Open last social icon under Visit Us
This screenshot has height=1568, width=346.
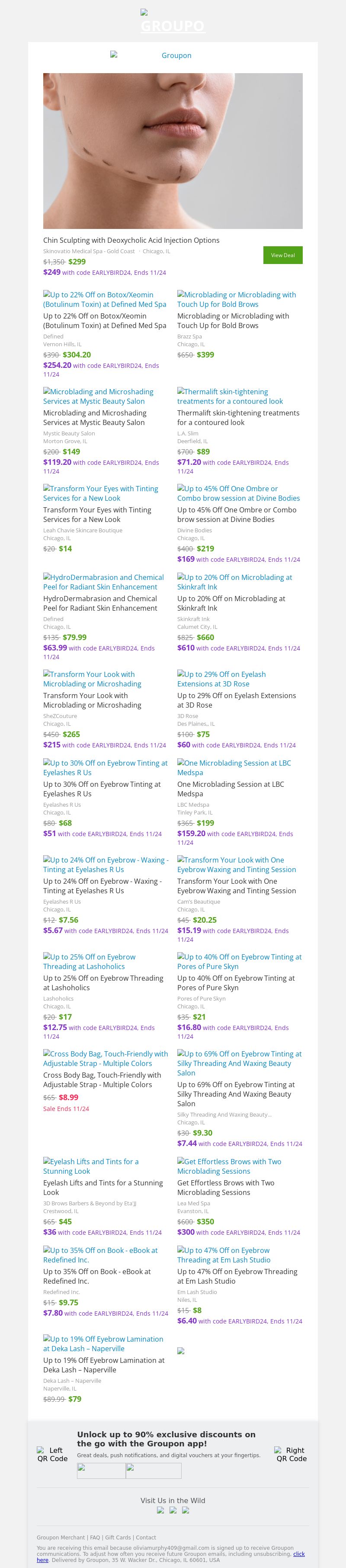tap(186, 1510)
